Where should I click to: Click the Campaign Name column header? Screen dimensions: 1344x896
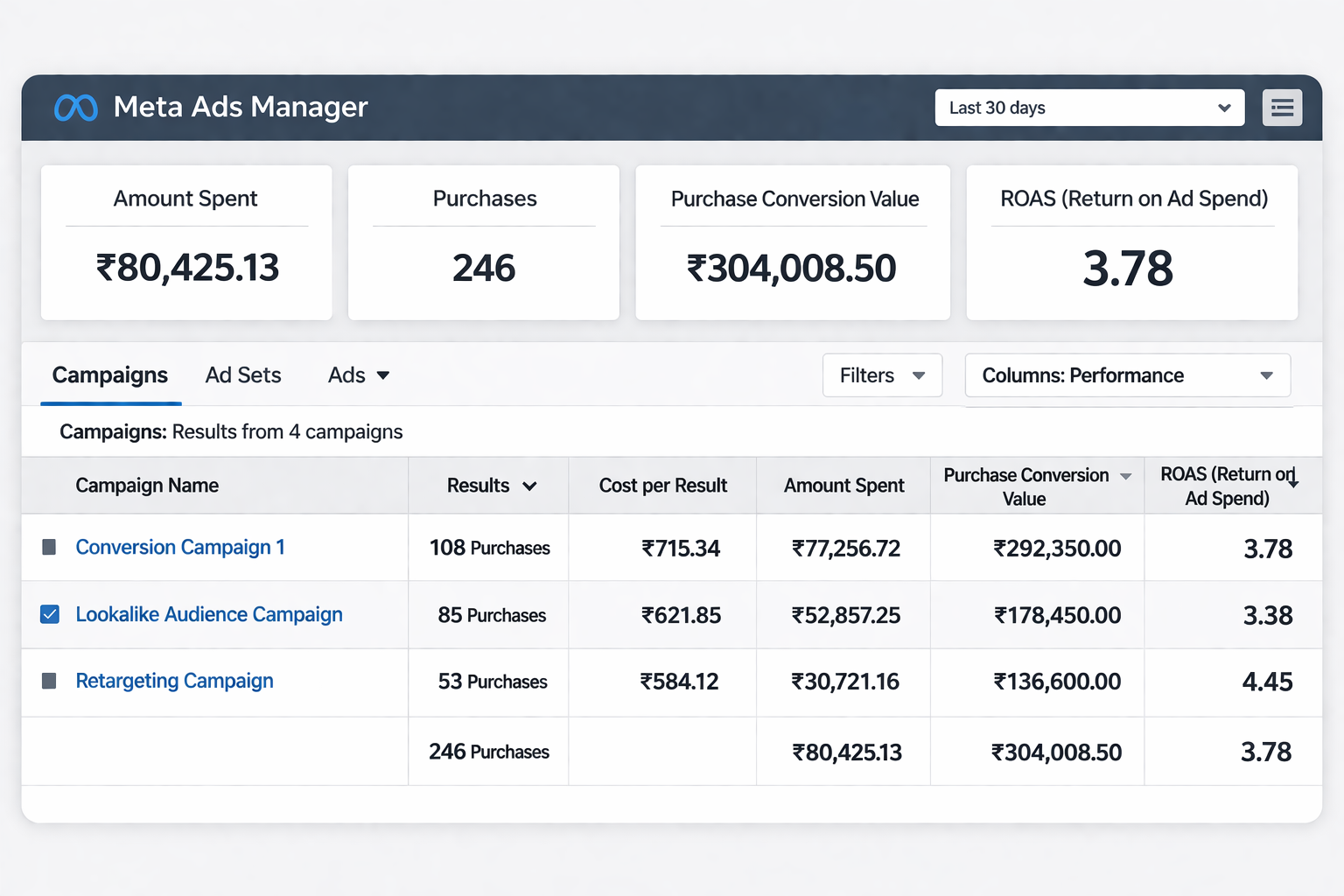(x=147, y=486)
